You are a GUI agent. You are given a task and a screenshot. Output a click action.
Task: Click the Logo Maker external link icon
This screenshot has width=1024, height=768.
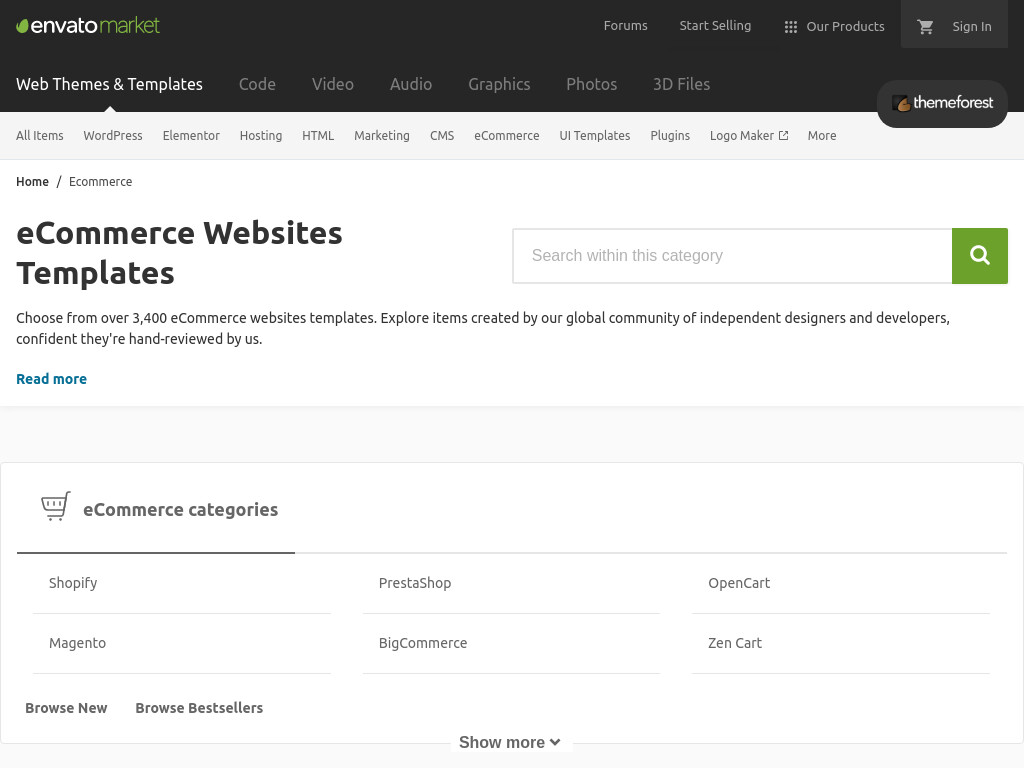click(784, 135)
